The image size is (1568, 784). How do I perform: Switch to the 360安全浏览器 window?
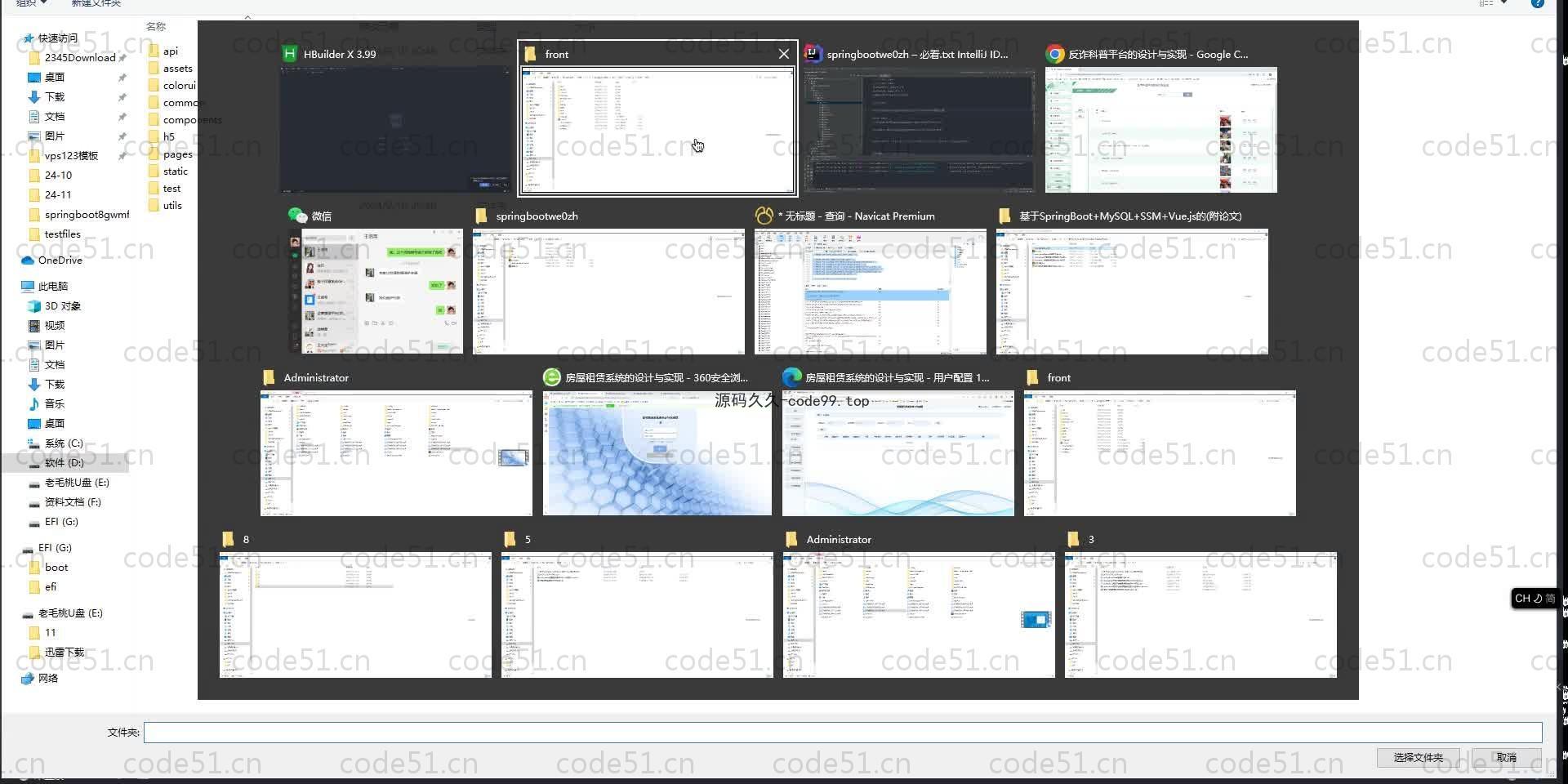click(x=657, y=453)
